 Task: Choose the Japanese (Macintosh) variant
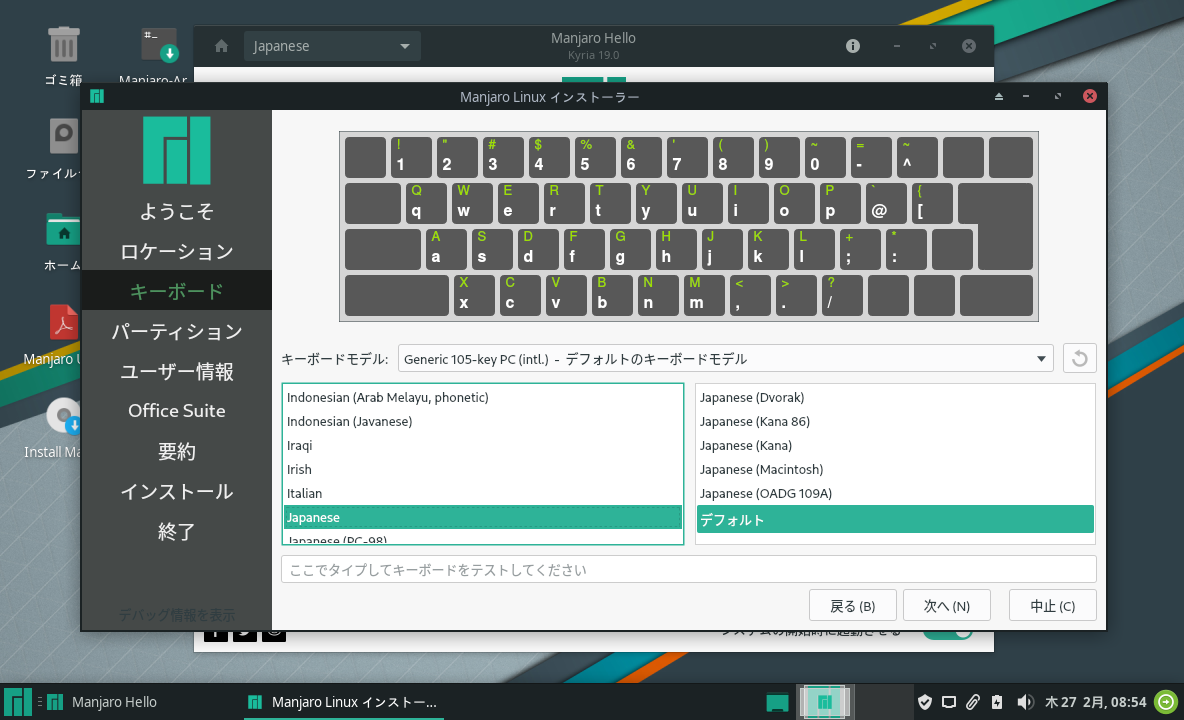click(x=895, y=469)
